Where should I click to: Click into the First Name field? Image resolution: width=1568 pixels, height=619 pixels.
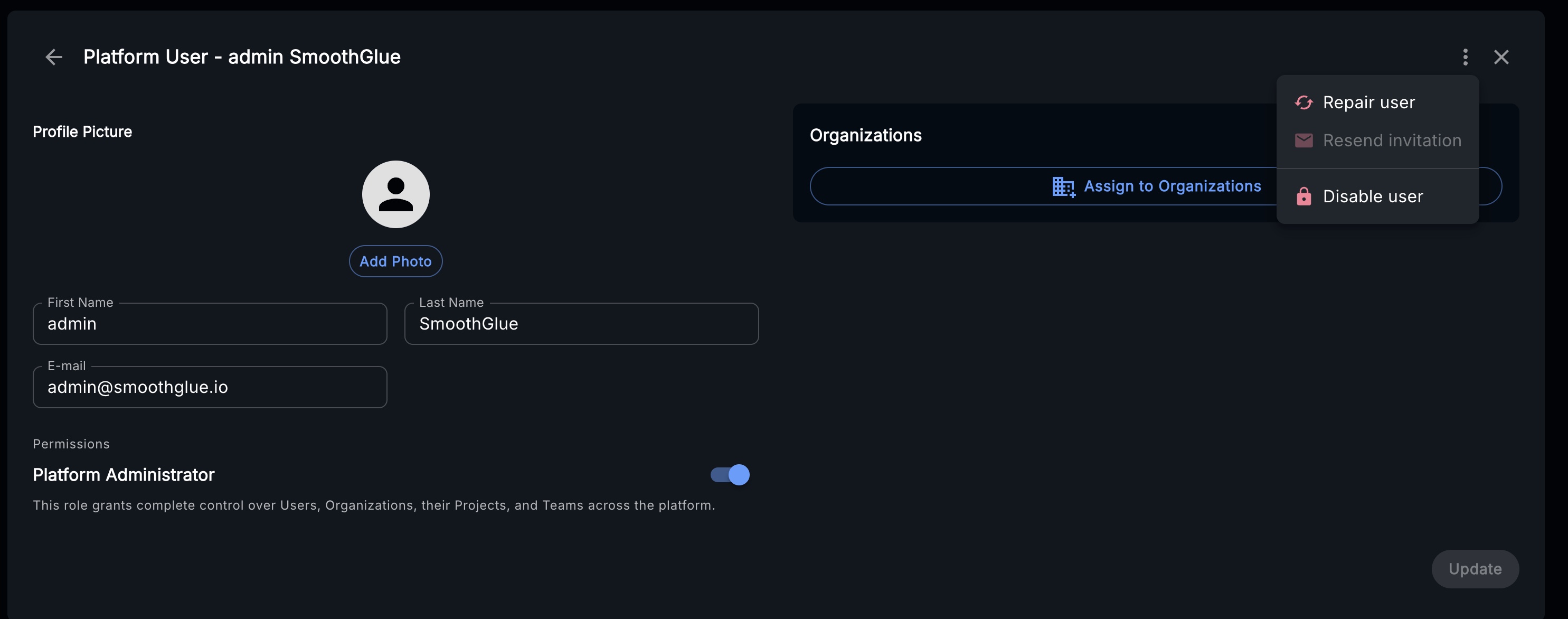(210, 324)
